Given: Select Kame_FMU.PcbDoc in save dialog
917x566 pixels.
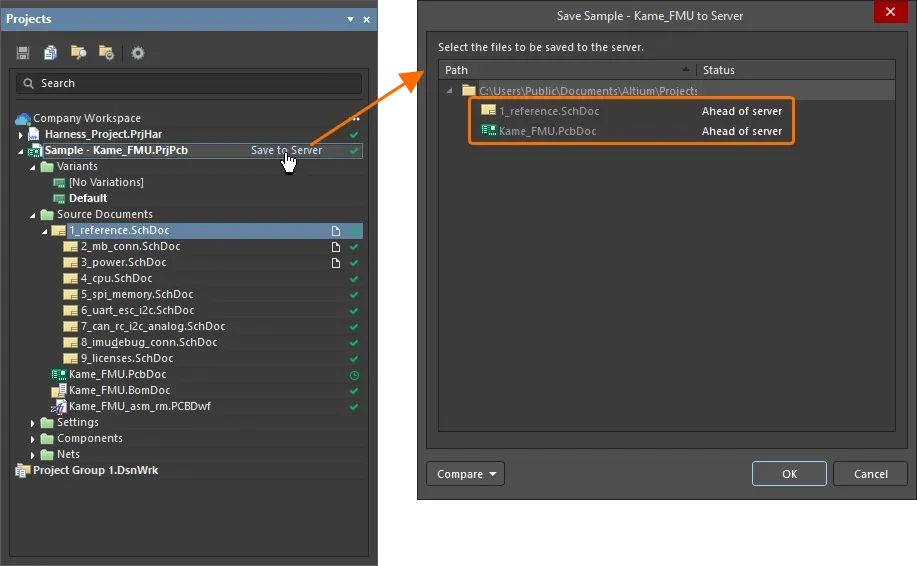Looking at the screenshot, I should tap(547, 132).
